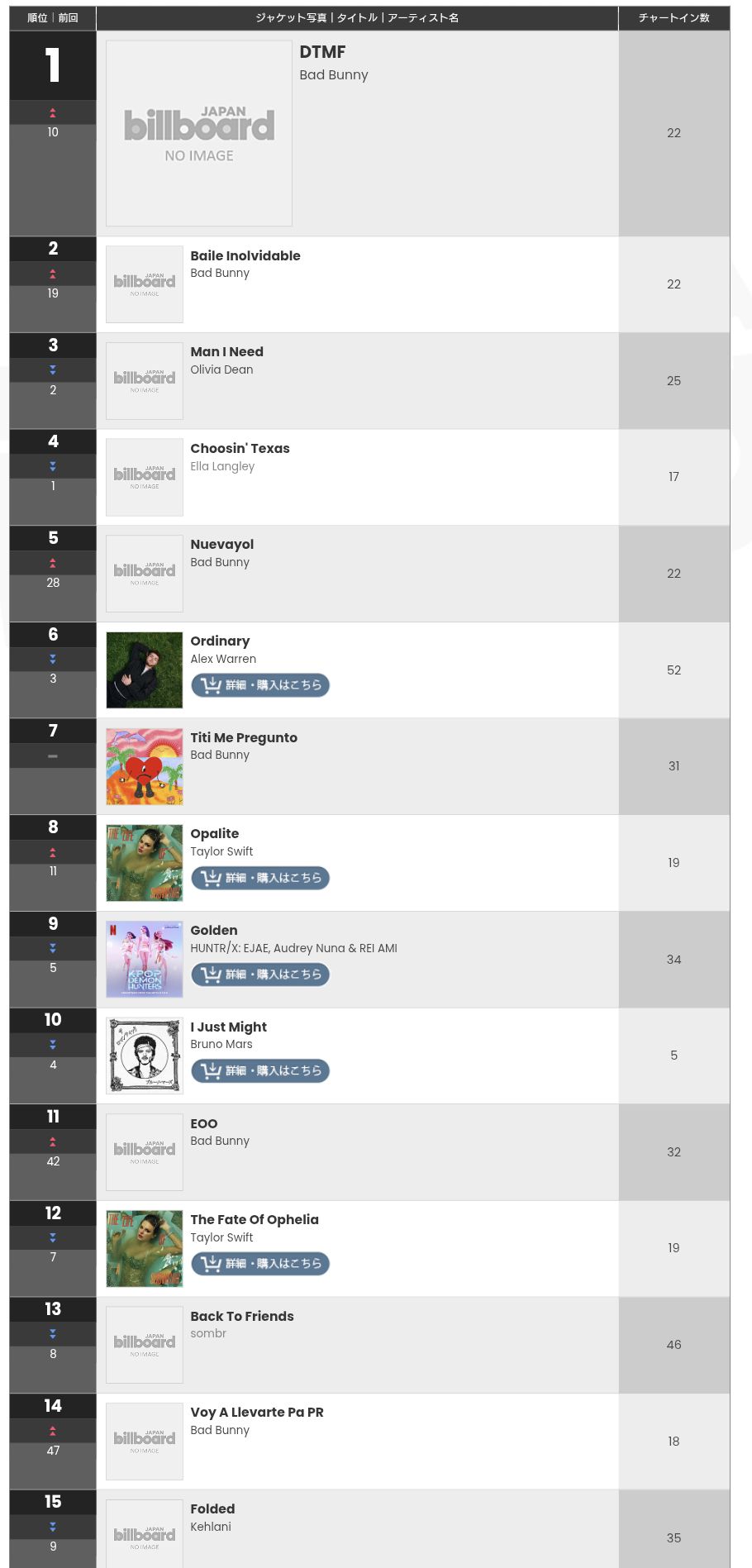Click the Choosin' Texas title
Image resolution: width=752 pixels, height=1568 pixels.
[240, 449]
